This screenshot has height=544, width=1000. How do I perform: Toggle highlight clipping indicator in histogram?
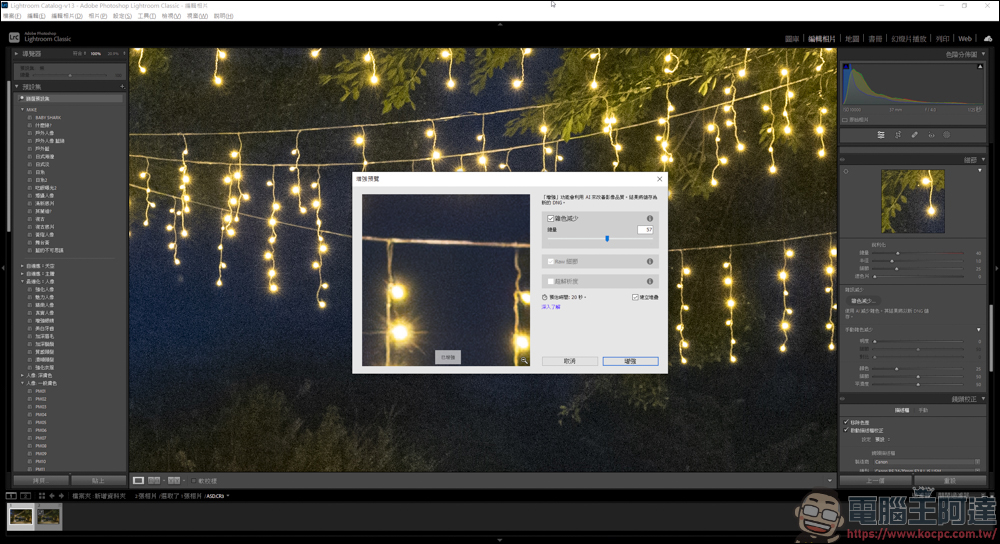pos(980,66)
